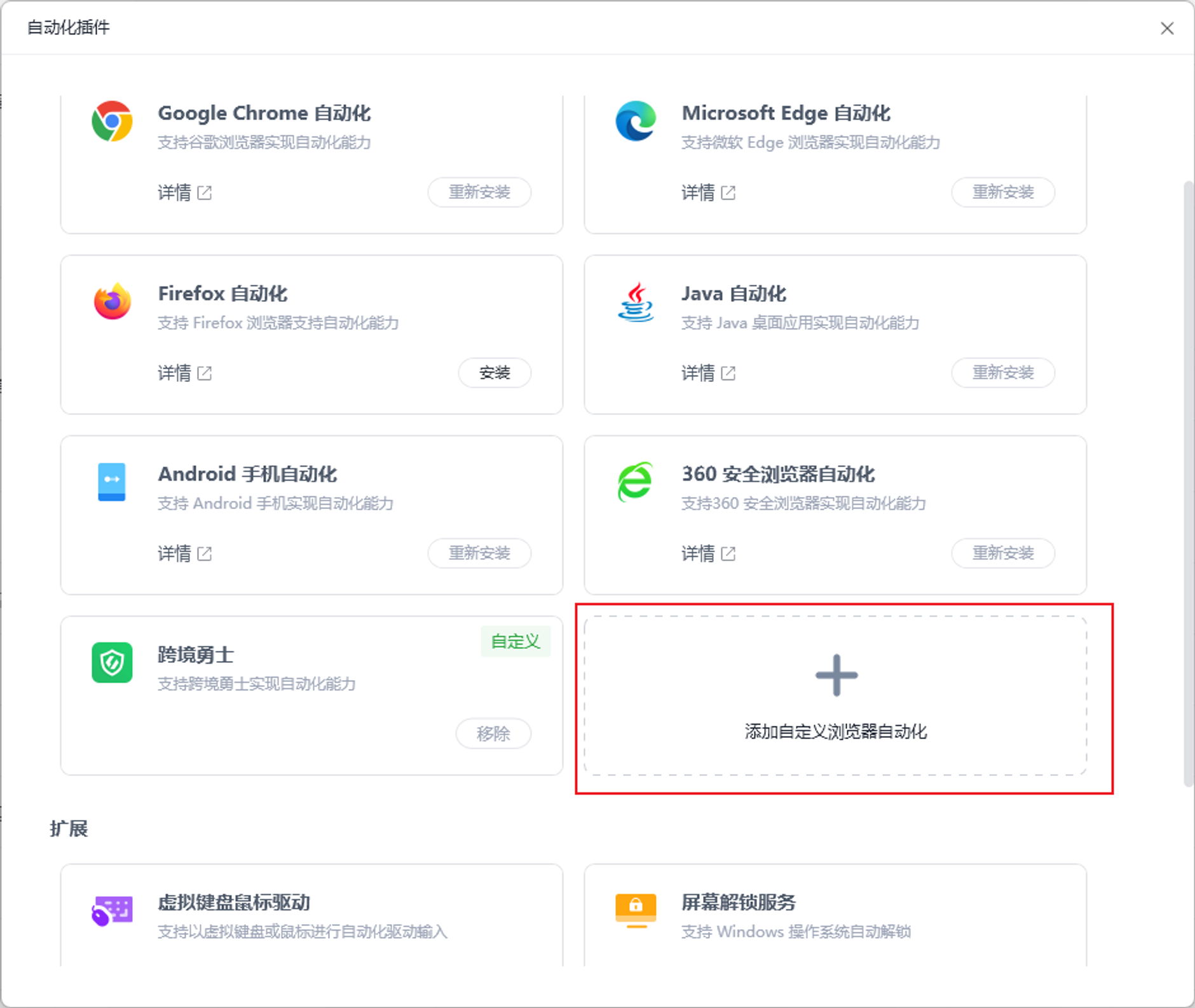Viewport: 1195px width, 1008px height.
Task: Click description 支持360 安全浏览器实现自动化能力
Action: [804, 503]
